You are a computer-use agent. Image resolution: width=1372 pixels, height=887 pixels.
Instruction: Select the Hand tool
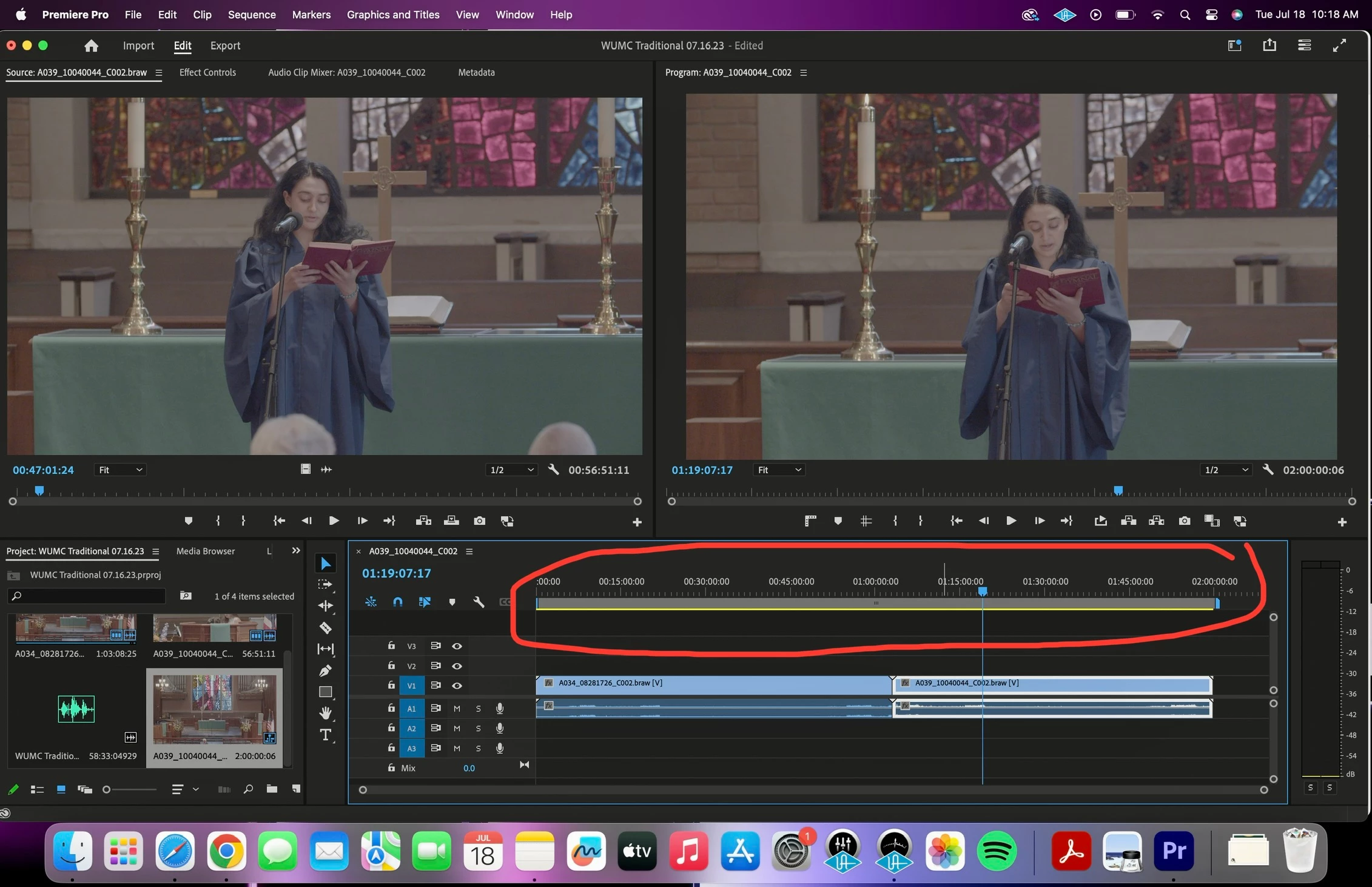click(326, 713)
